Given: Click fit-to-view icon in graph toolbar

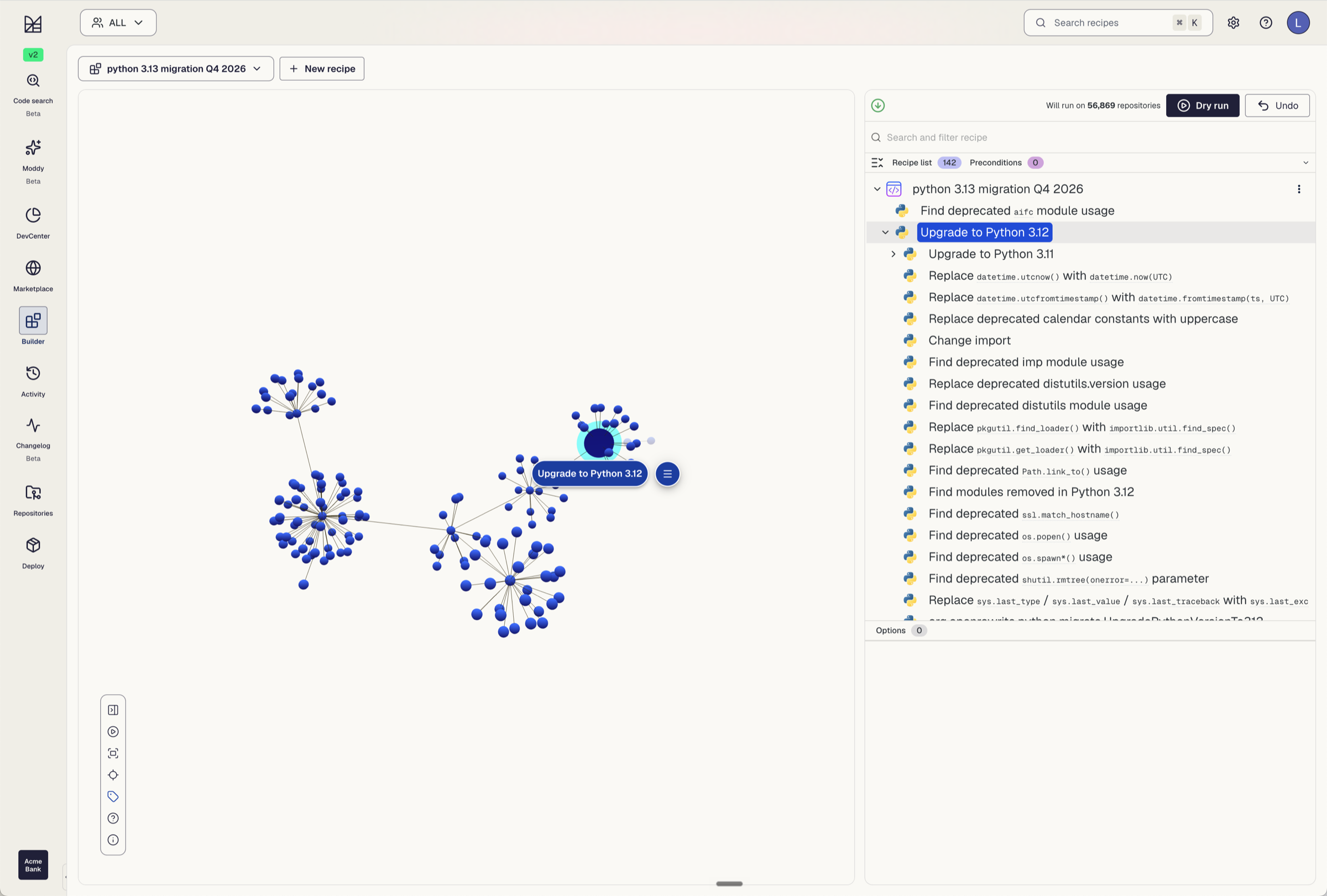Looking at the screenshot, I should click(x=113, y=753).
